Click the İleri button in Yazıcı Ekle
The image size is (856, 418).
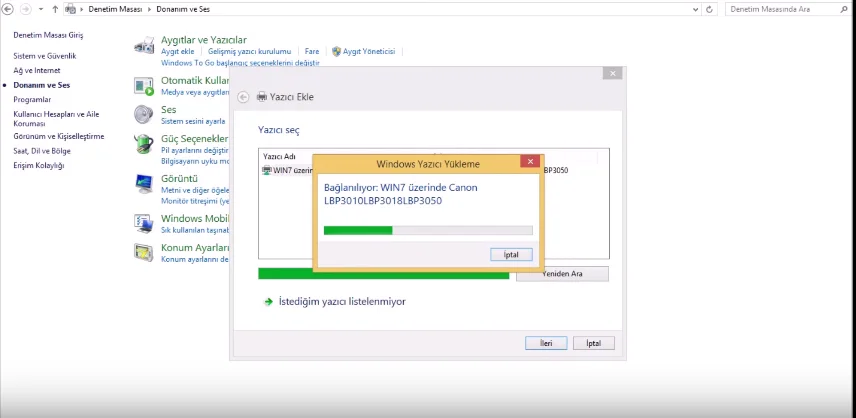(x=546, y=343)
